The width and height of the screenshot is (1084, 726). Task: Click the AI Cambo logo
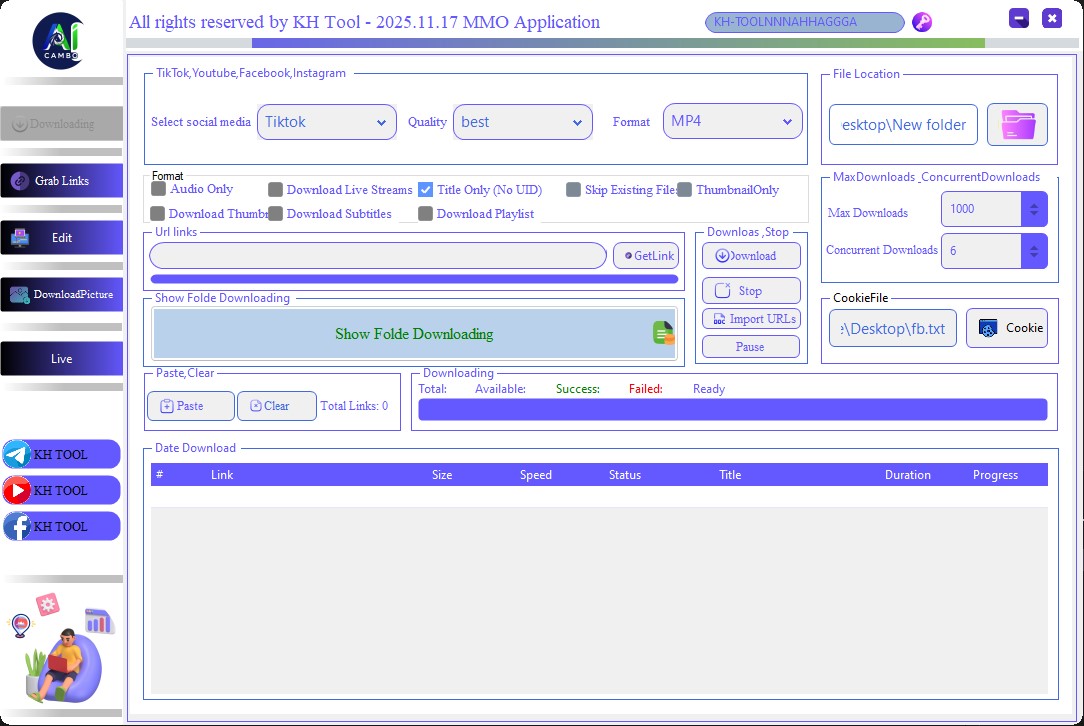point(62,40)
